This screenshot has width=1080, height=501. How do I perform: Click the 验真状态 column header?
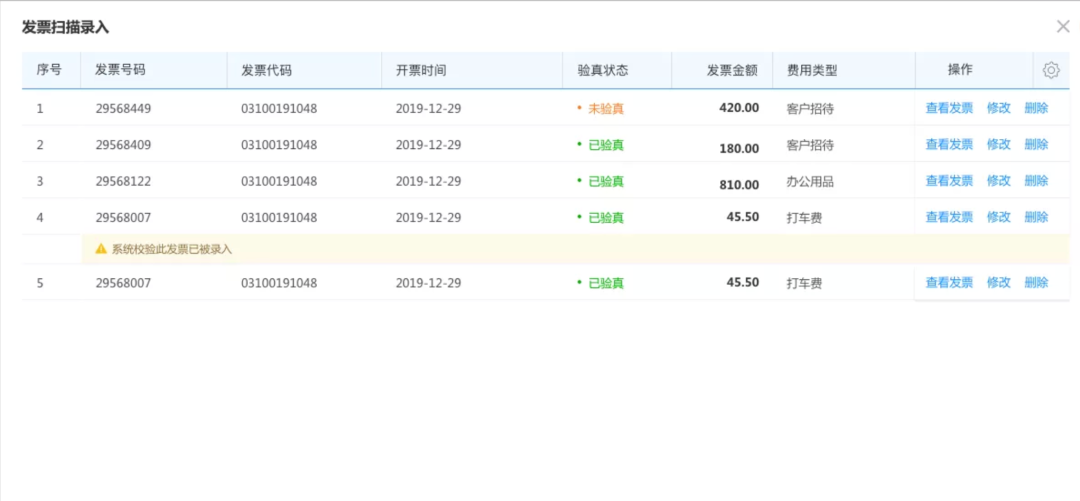tap(603, 70)
